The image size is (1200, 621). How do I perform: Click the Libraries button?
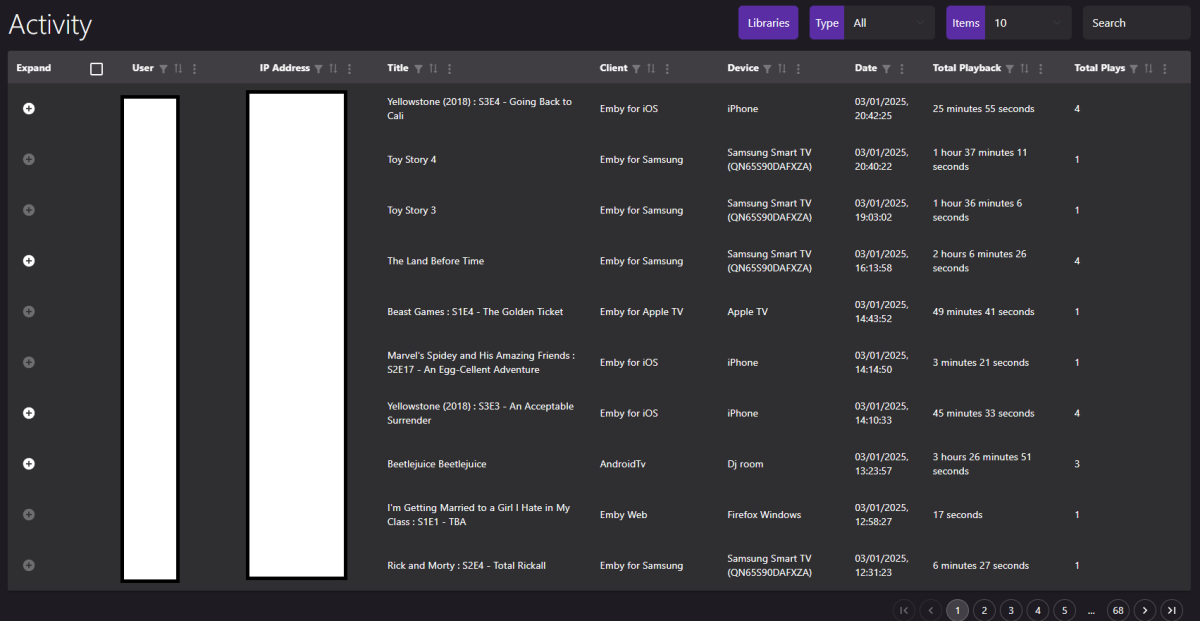[x=767, y=21]
